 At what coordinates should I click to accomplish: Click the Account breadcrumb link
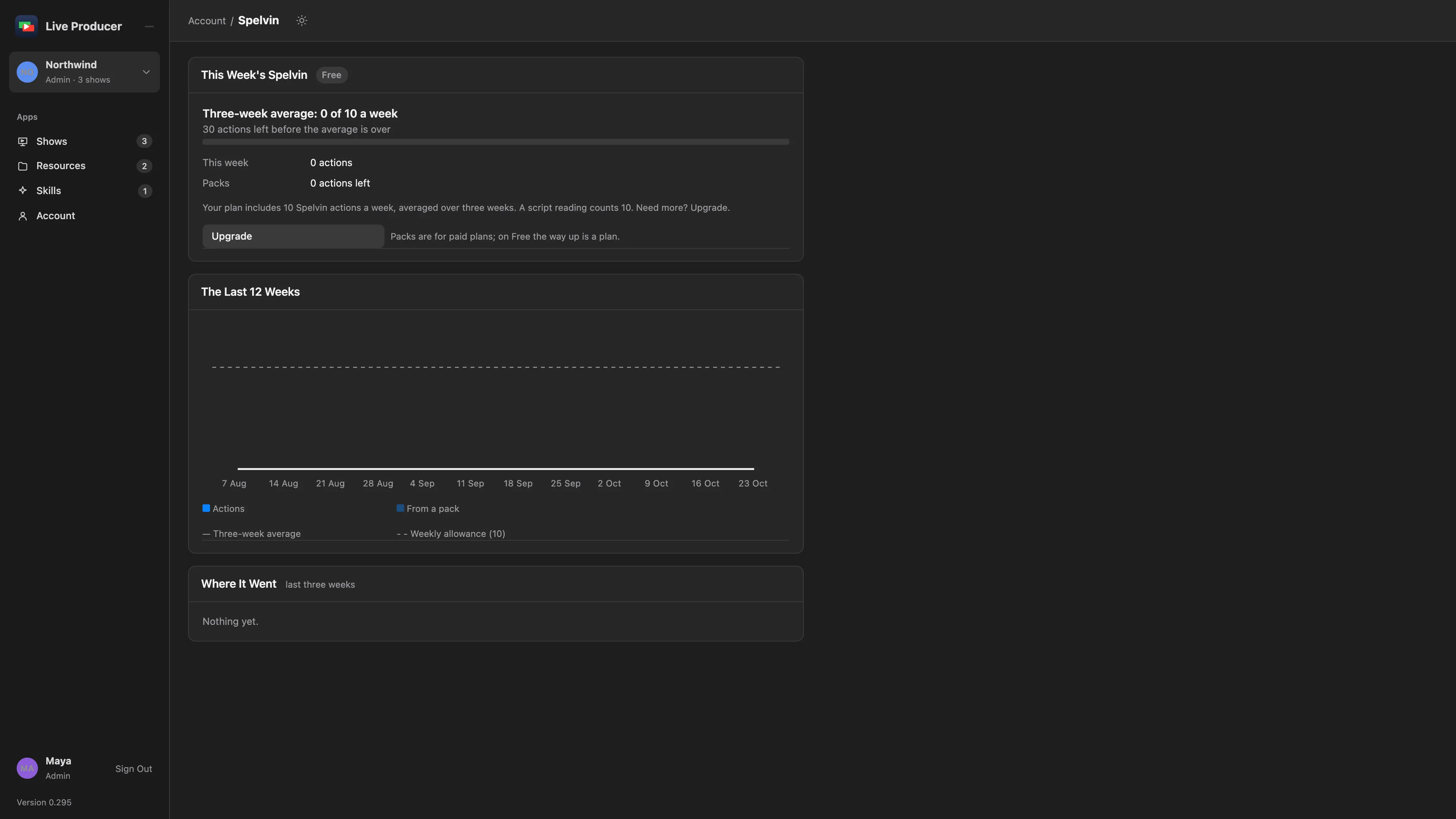[x=207, y=21]
